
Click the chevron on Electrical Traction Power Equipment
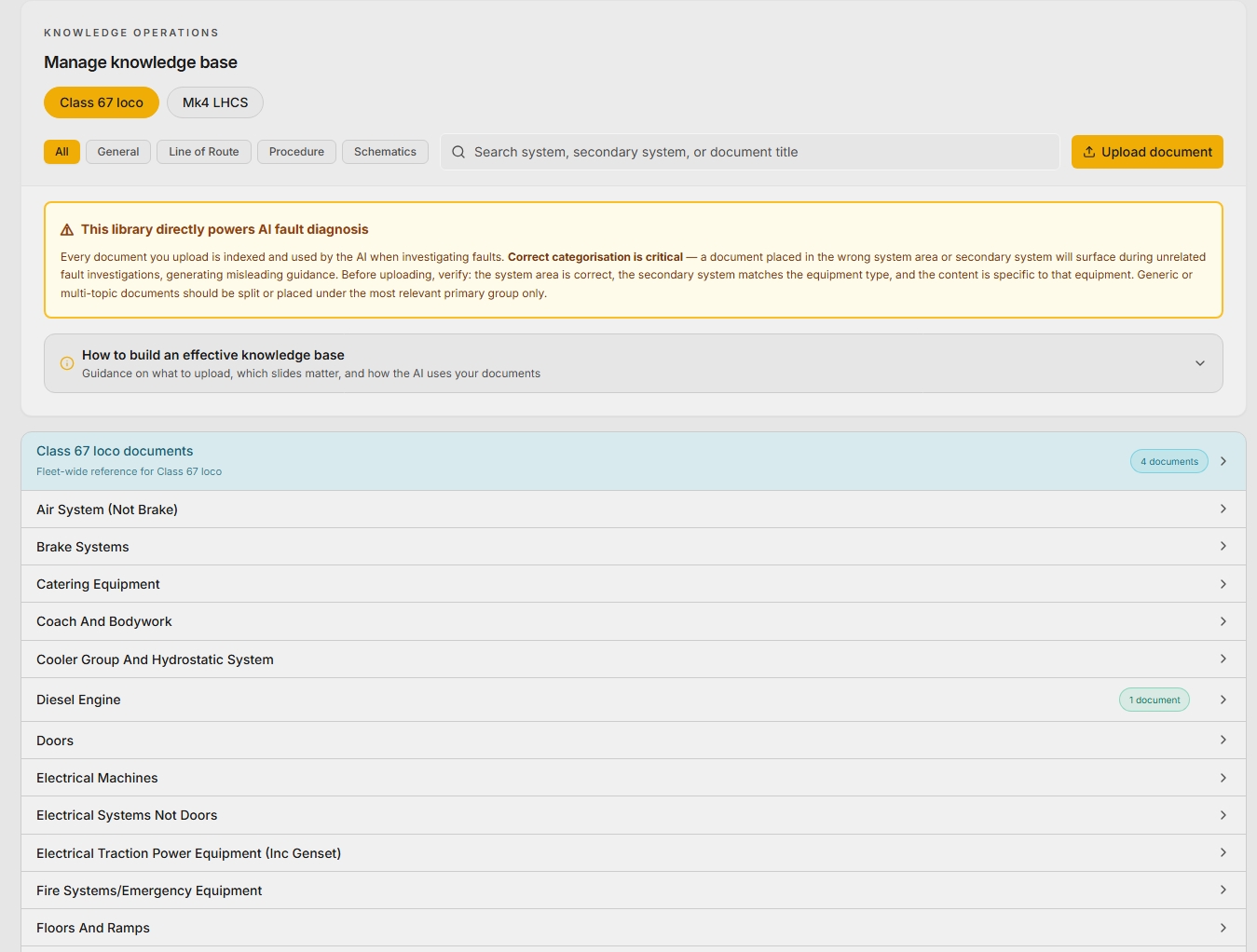(1223, 852)
